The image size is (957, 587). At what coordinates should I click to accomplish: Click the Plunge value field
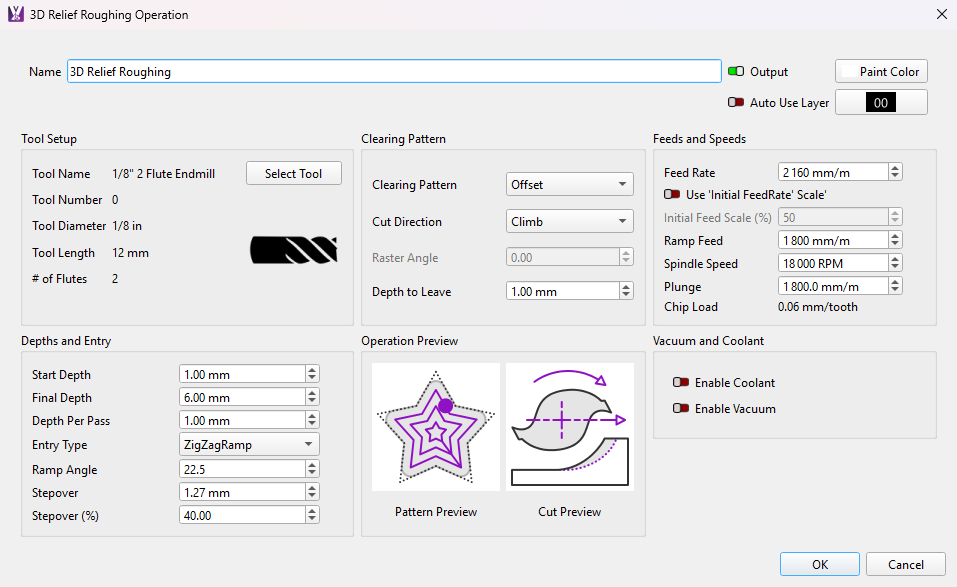(833, 286)
